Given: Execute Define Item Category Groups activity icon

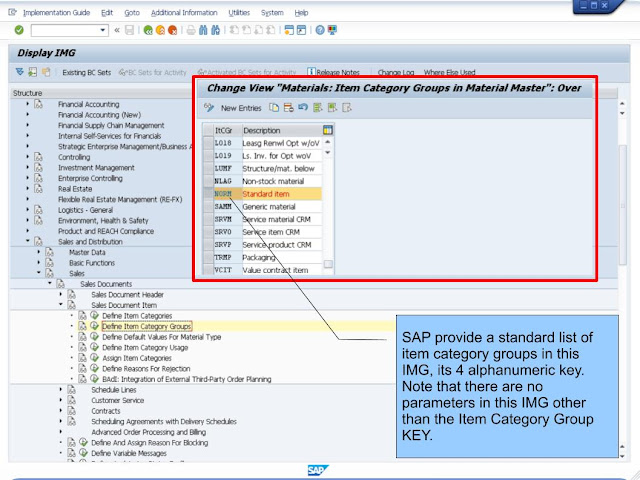Looking at the screenshot, I should click(95, 326).
